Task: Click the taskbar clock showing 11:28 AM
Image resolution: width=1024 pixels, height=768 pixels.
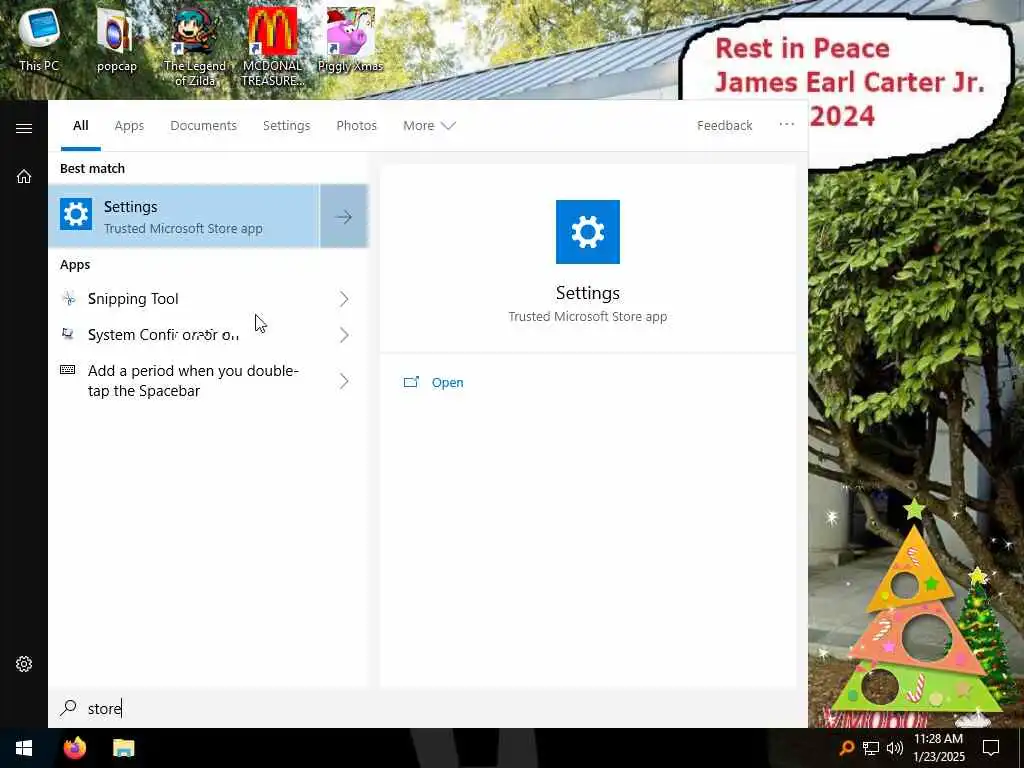Action: point(938,748)
